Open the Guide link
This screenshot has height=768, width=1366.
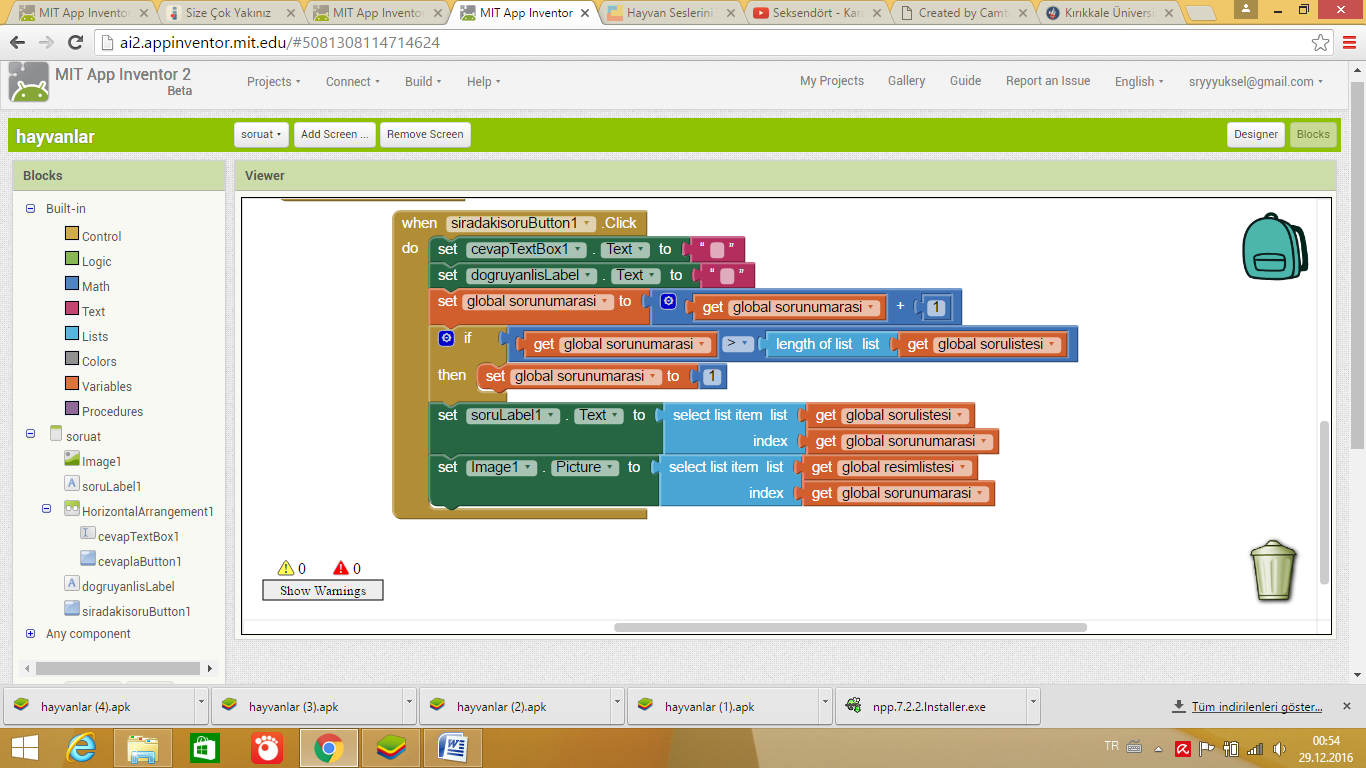click(x=965, y=81)
